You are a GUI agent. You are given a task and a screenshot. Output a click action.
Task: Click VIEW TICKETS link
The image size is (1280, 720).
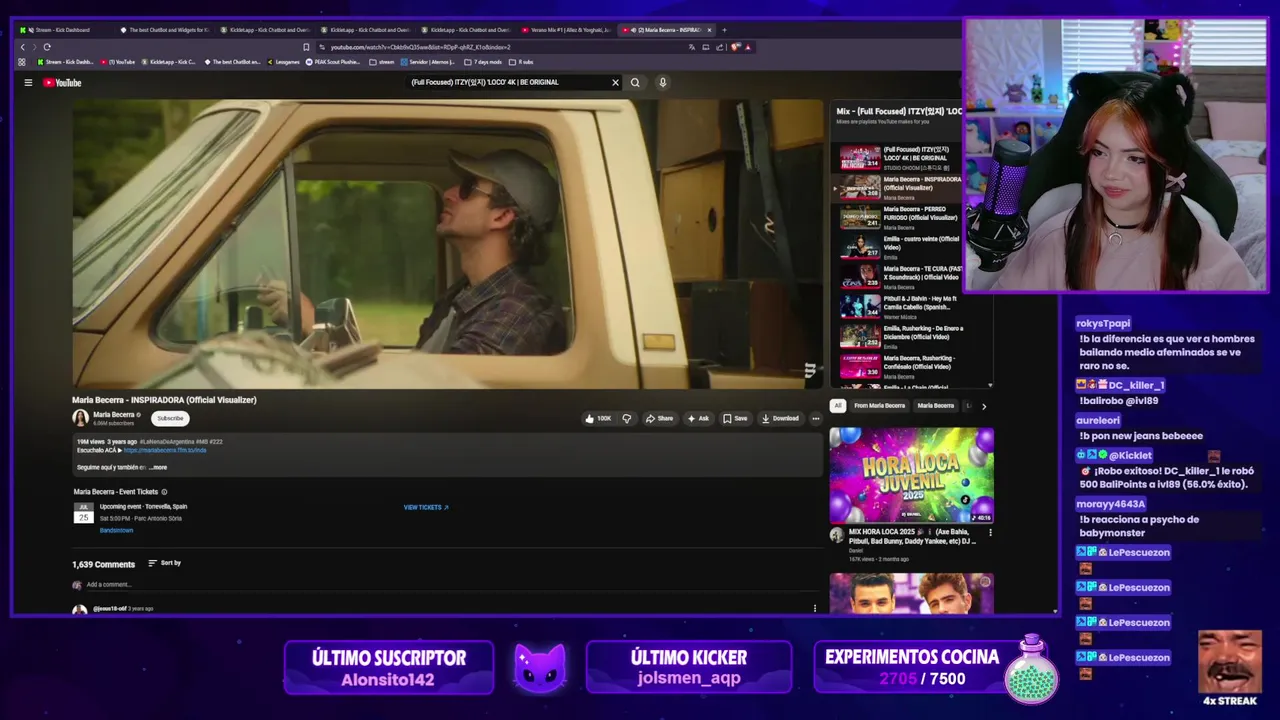426,507
